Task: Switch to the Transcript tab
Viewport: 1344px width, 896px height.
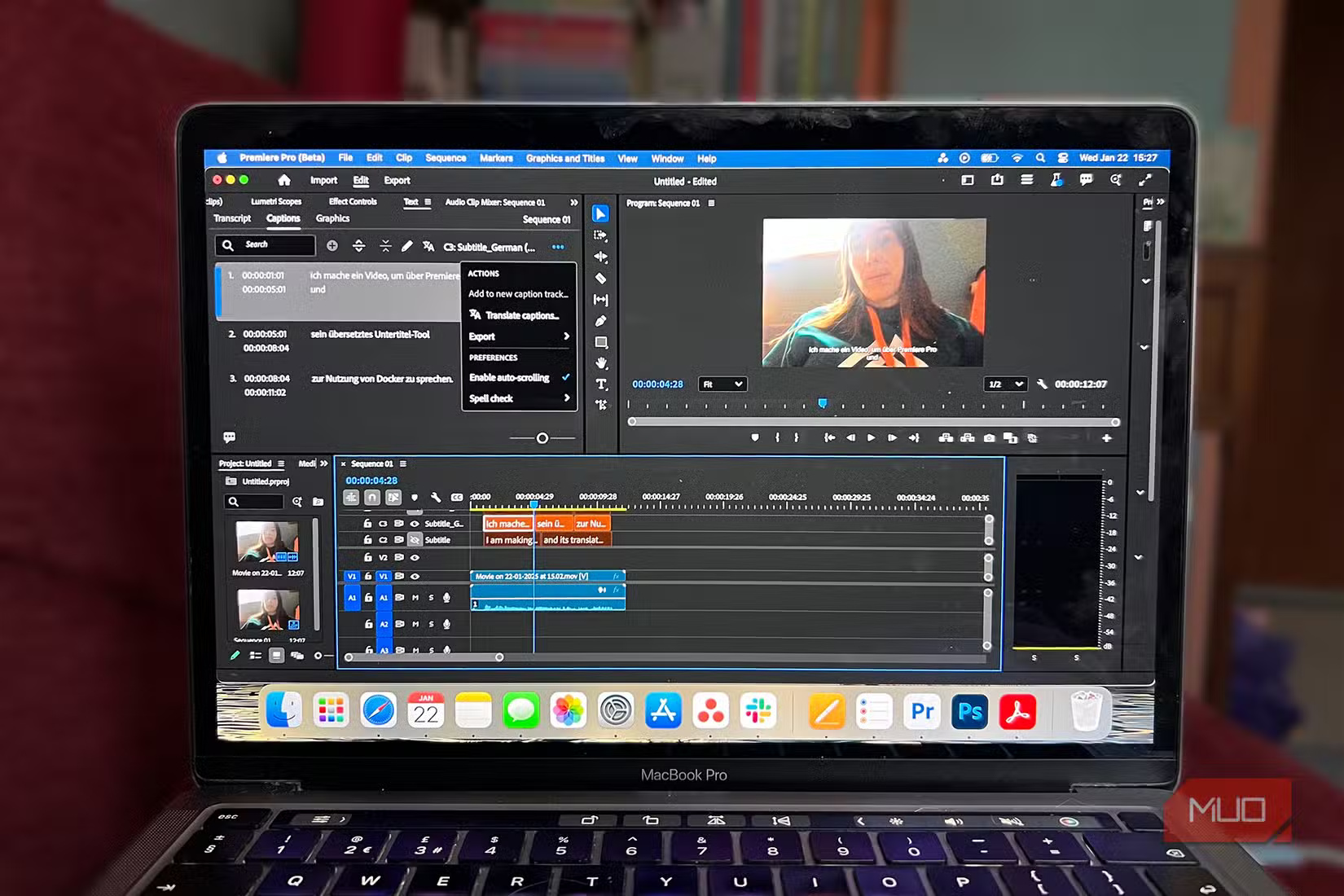Action: 232,218
